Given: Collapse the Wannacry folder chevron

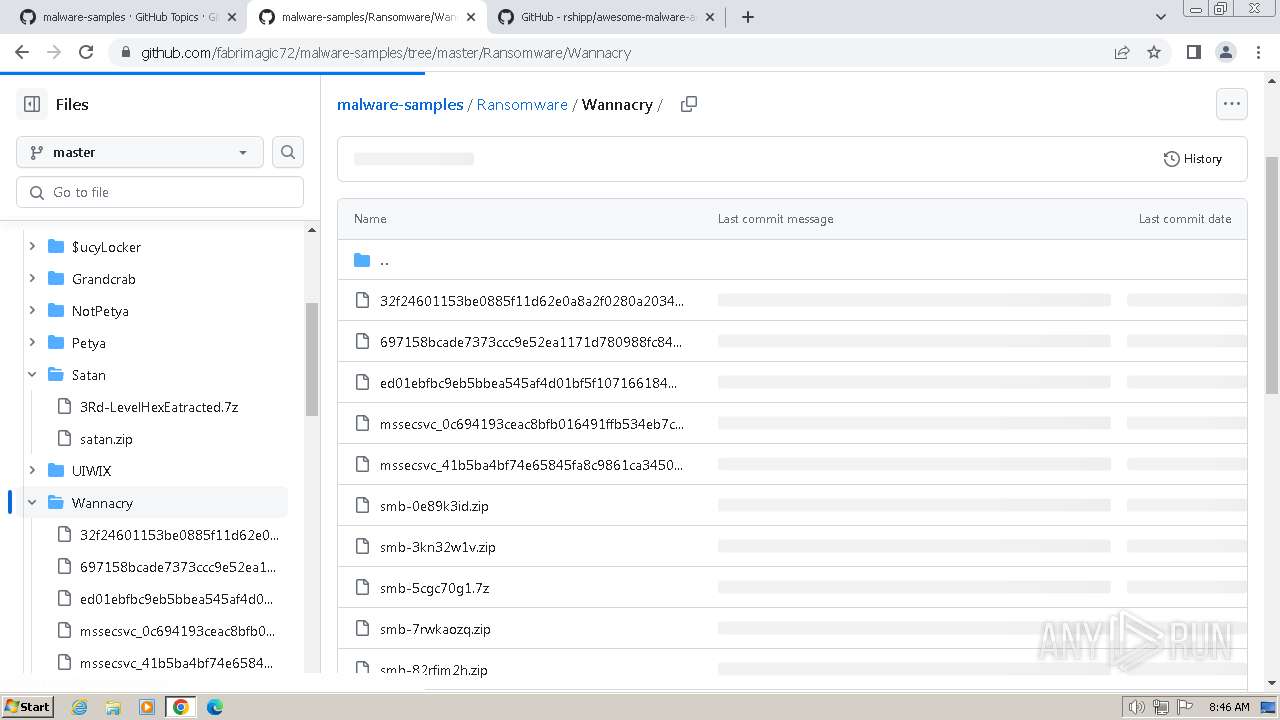Looking at the screenshot, I should coord(32,503).
